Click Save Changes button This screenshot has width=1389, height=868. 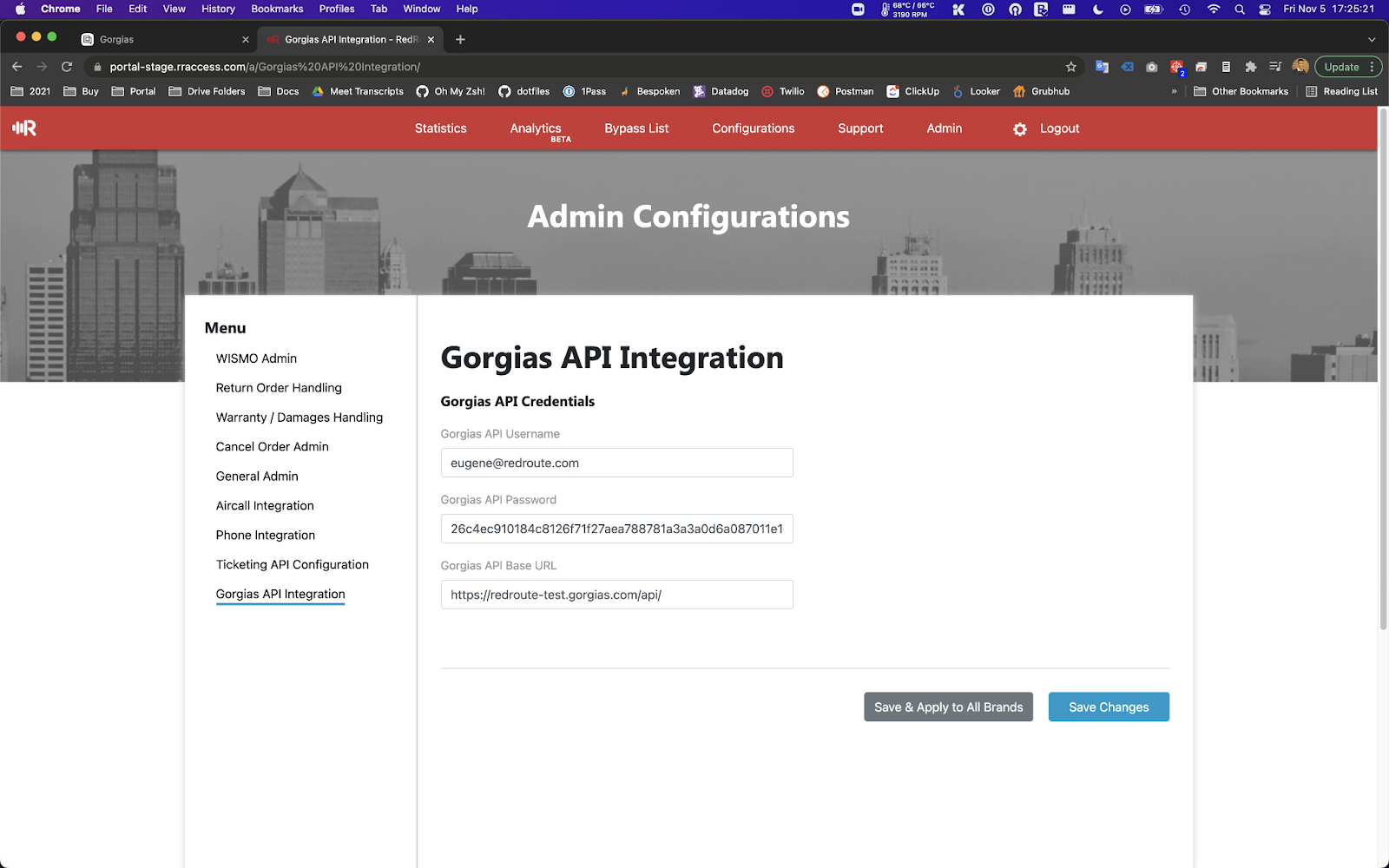[x=1109, y=707]
